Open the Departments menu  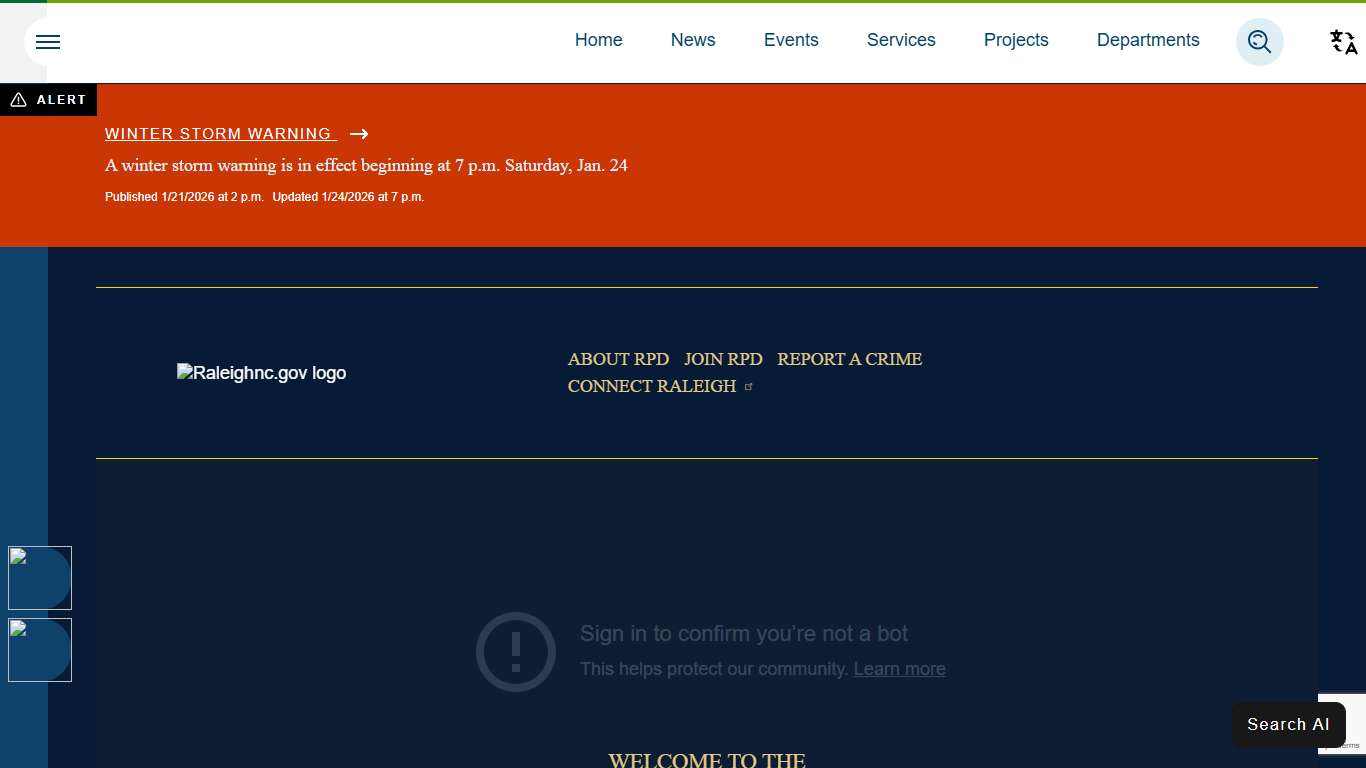1148,40
